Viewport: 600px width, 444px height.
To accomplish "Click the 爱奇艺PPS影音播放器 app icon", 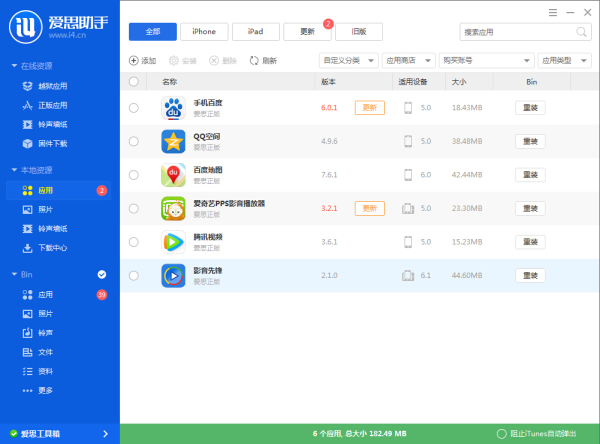I will (173, 209).
